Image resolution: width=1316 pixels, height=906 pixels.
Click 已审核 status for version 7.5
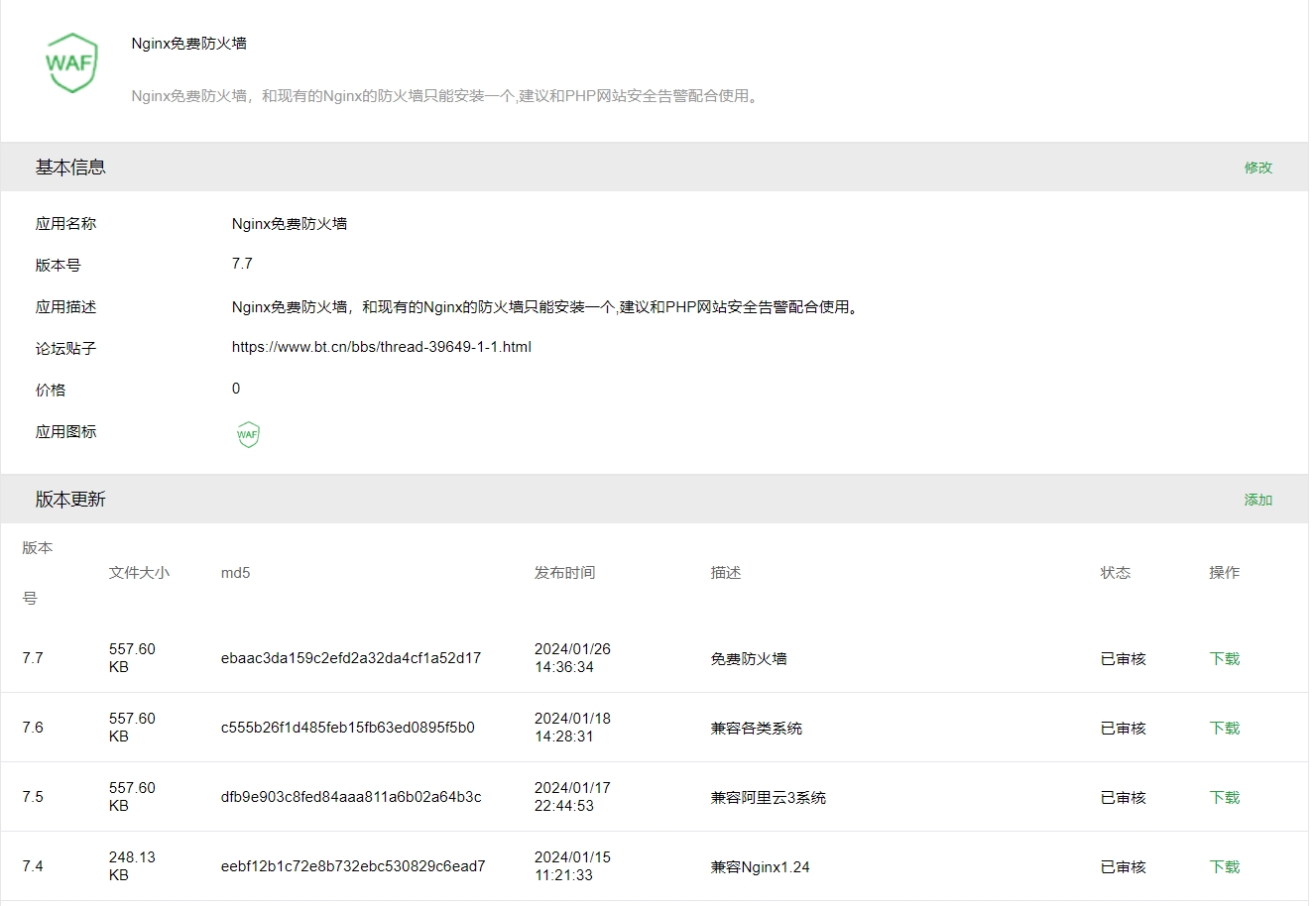click(x=1124, y=797)
